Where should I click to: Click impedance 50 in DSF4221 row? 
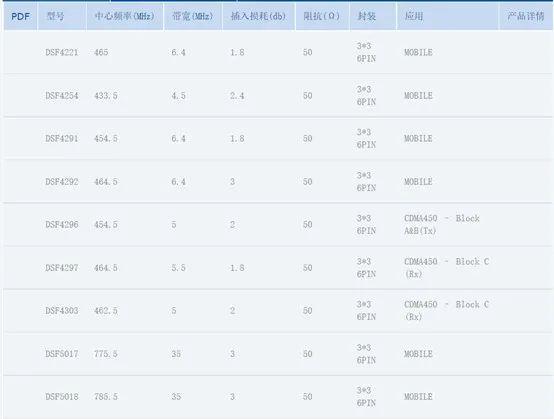click(x=307, y=53)
